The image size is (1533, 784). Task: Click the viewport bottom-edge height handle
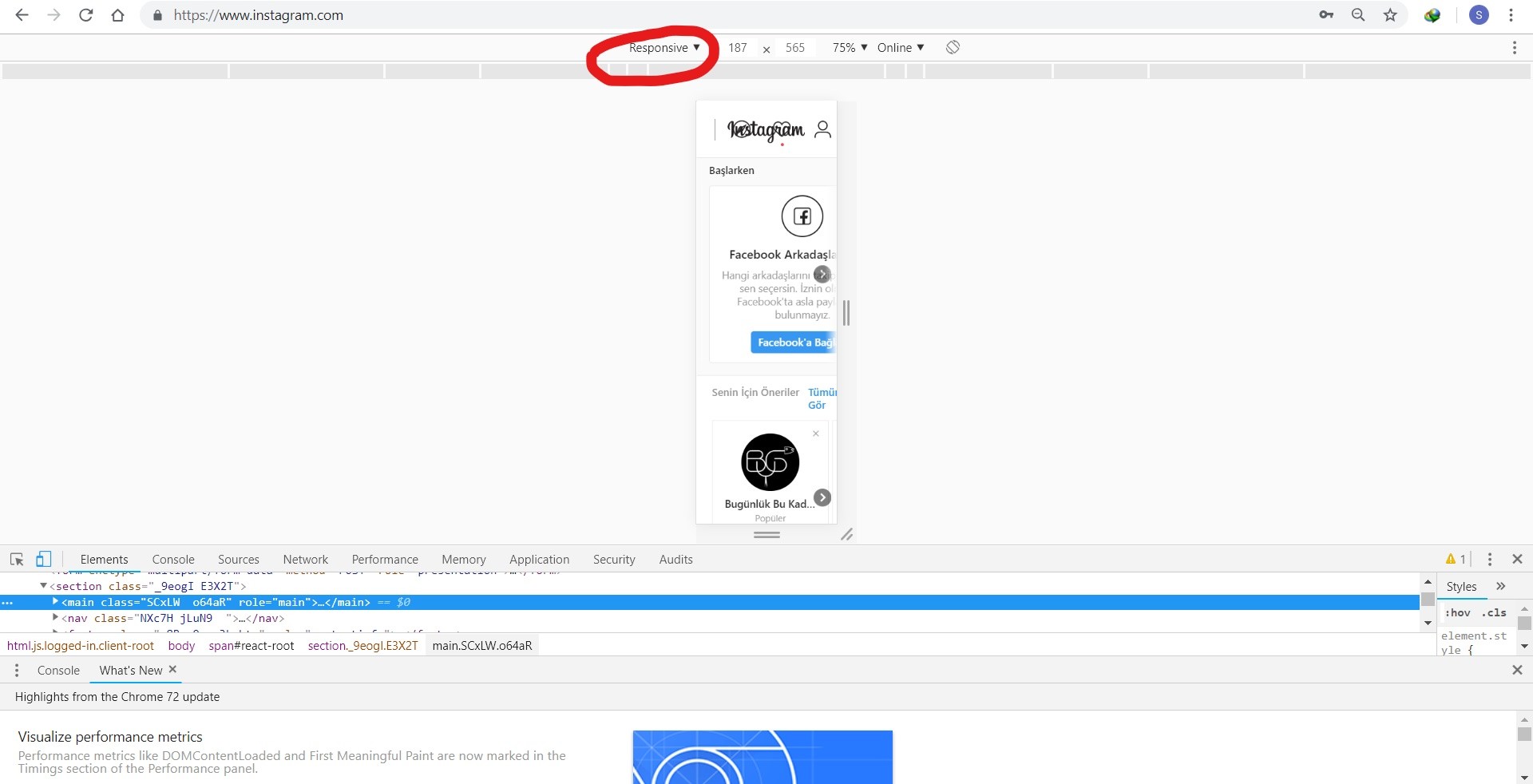click(766, 535)
